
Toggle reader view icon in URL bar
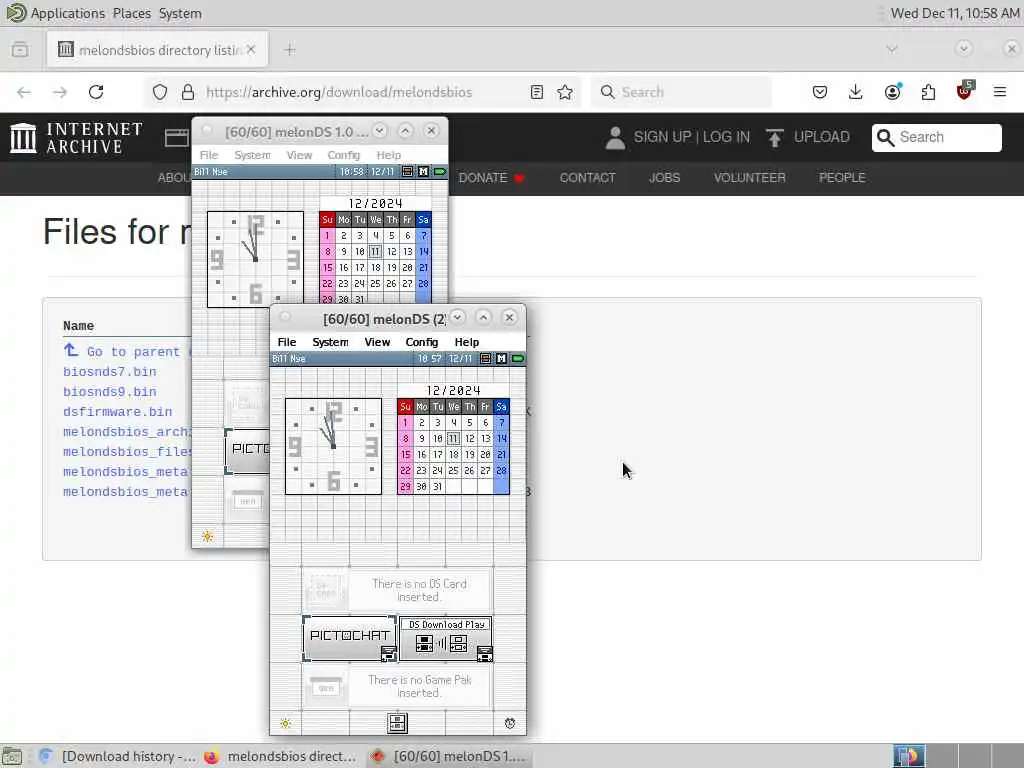(537, 92)
